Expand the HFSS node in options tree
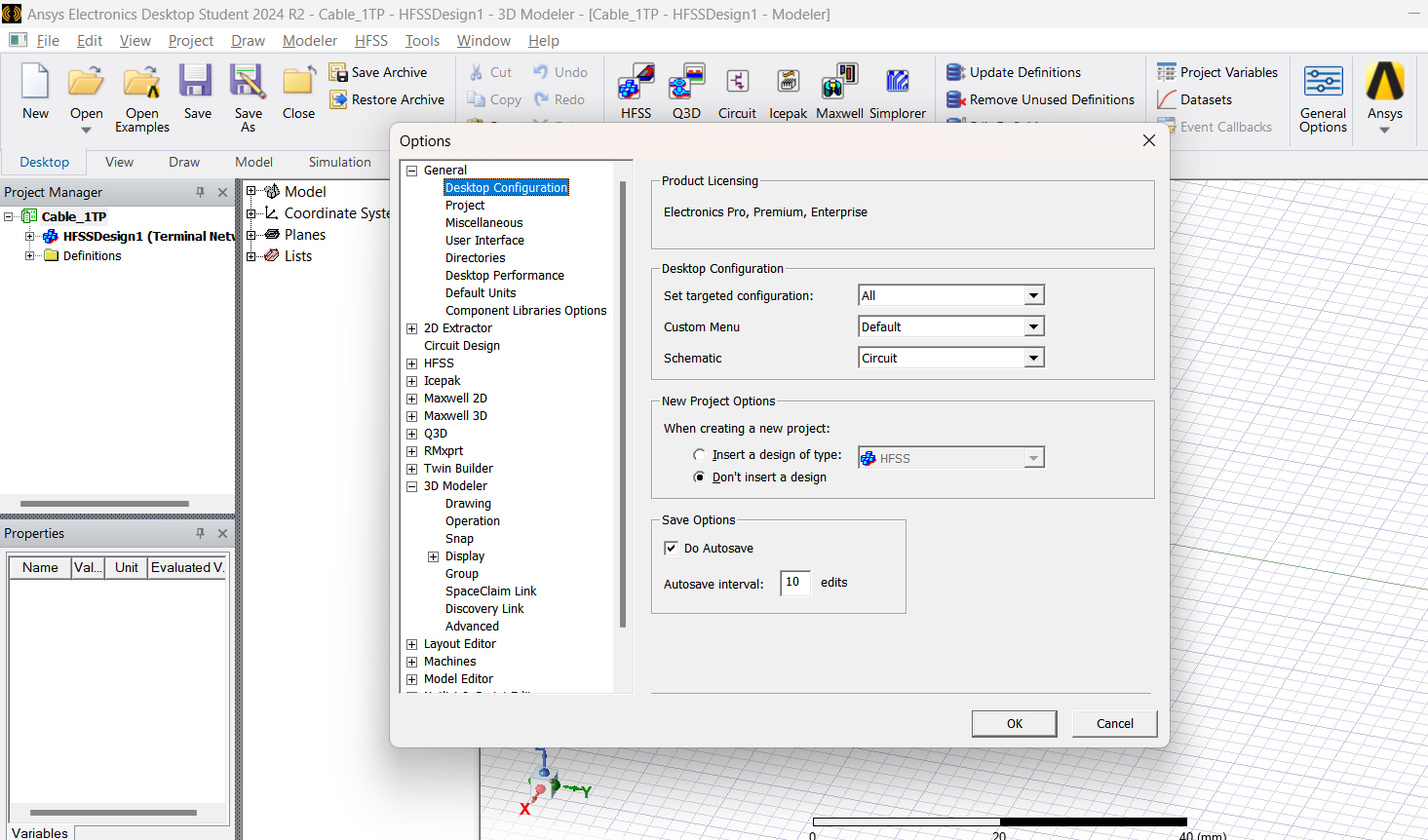The height and width of the screenshot is (840, 1428). point(411,363)
